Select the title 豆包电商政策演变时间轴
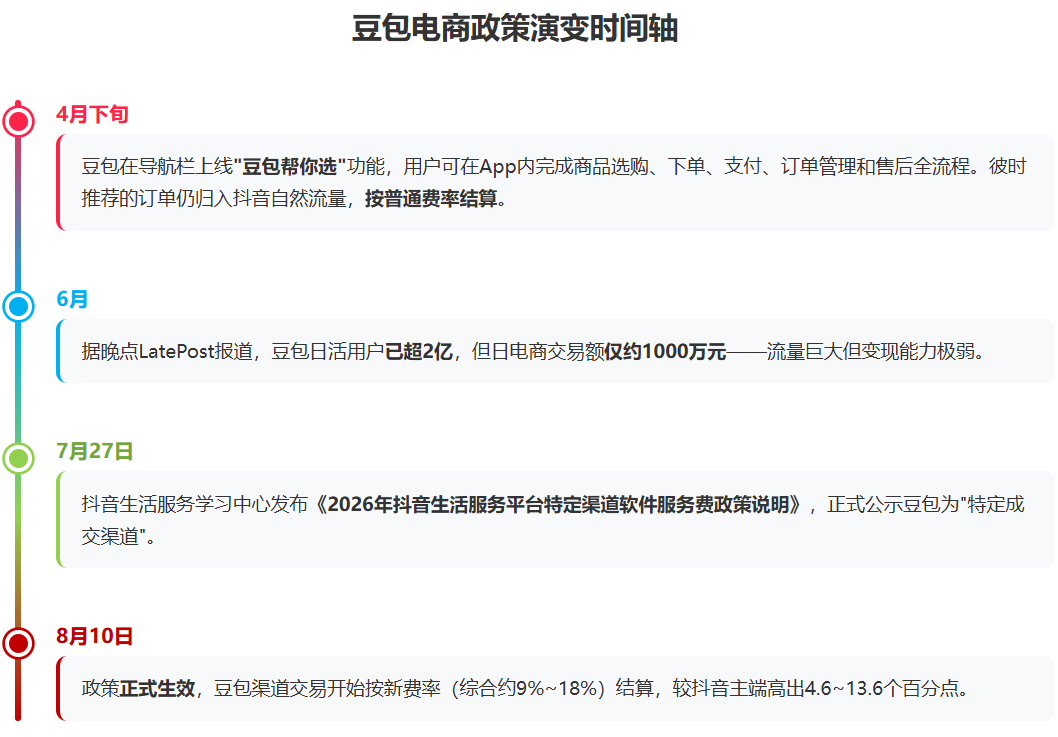 click(515, 29)
